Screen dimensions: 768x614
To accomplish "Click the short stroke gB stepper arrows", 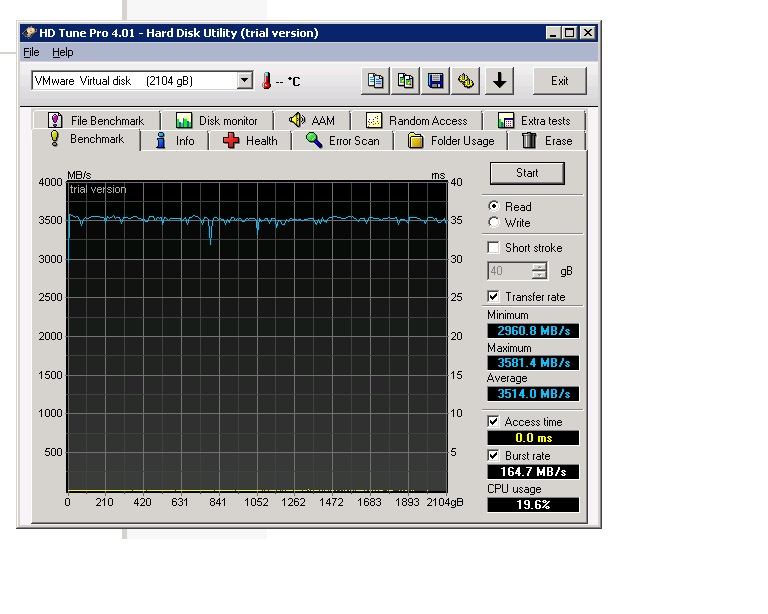I will click(539, 271).
